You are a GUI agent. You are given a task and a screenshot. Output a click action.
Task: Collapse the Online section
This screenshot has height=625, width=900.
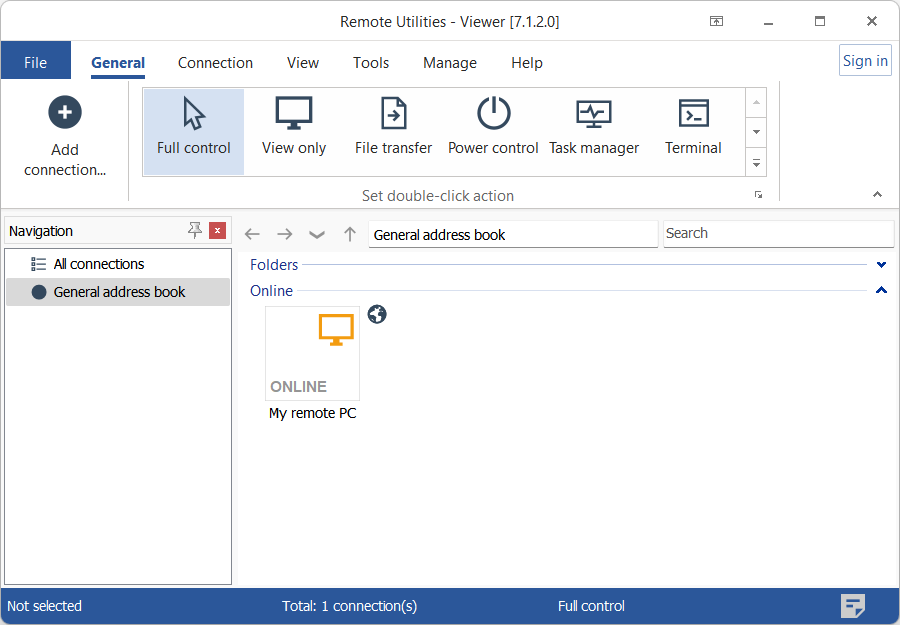pyautogui.click(x=881, y=291)
